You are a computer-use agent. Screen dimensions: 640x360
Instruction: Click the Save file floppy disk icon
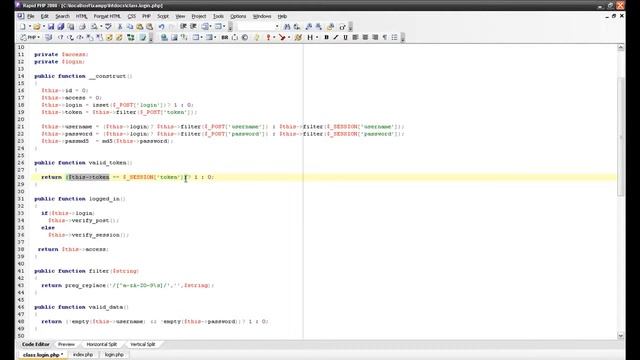(x=51, y=27)
